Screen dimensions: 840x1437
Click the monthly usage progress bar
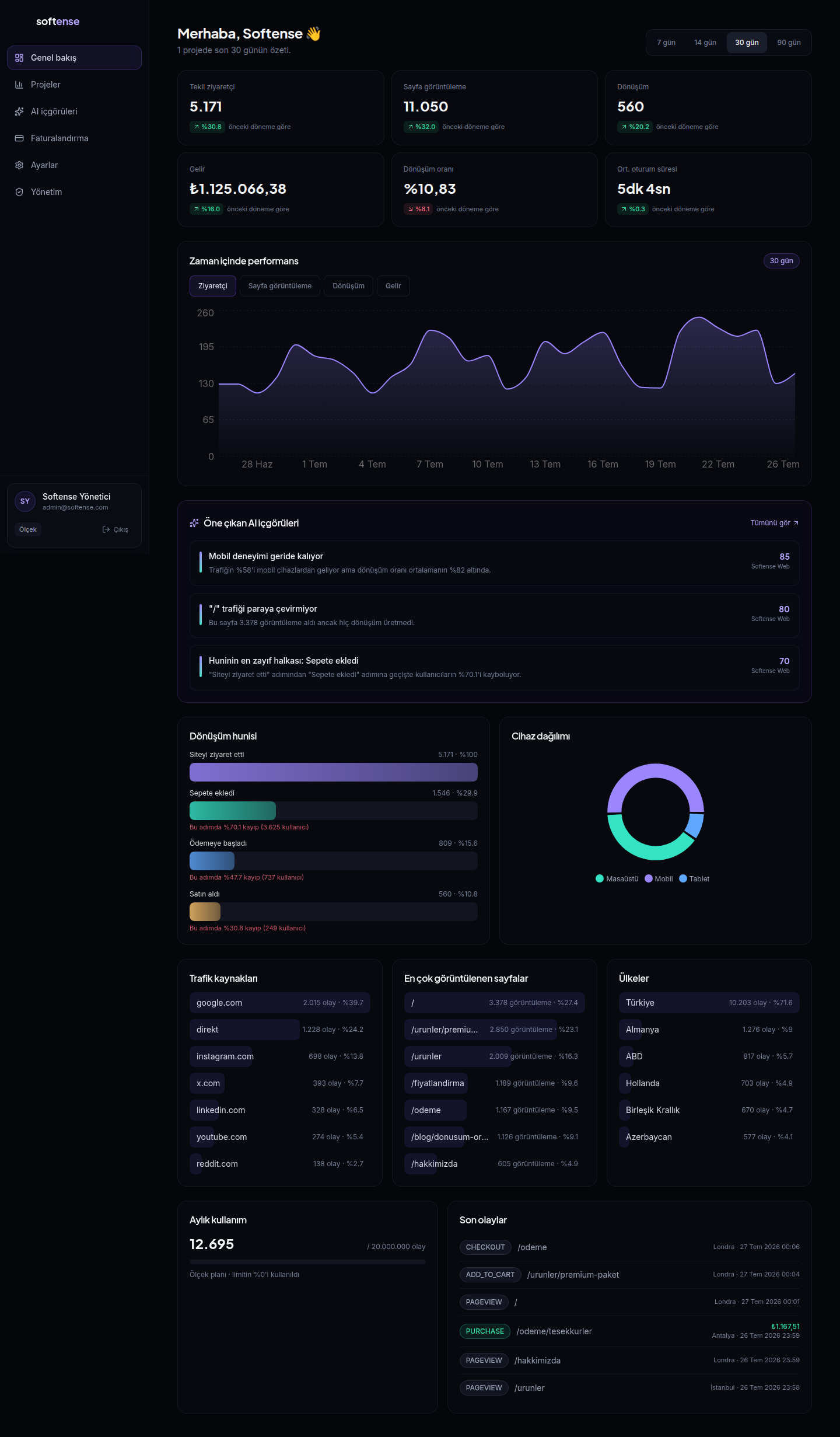click(307, 1262)
